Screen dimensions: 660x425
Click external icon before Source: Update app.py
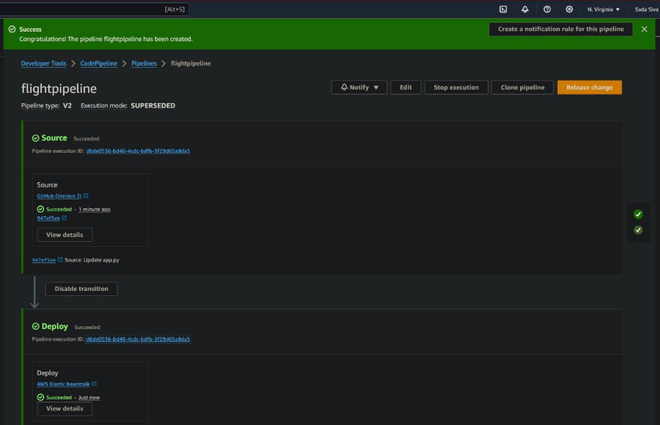click(60, 260)
